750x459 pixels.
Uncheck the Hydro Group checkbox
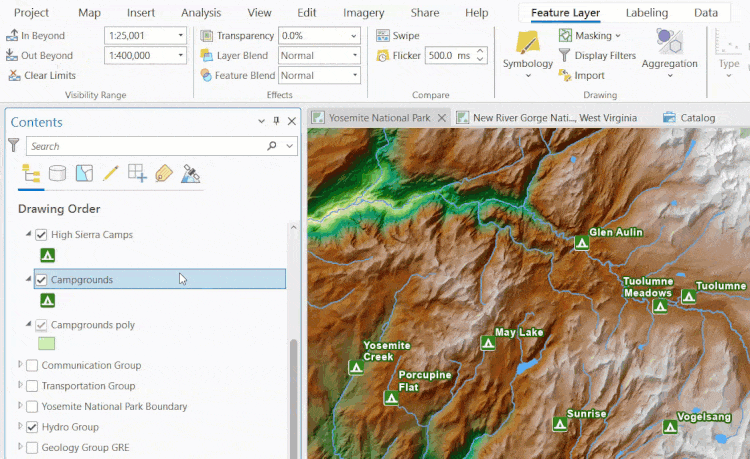click(32, 427)
